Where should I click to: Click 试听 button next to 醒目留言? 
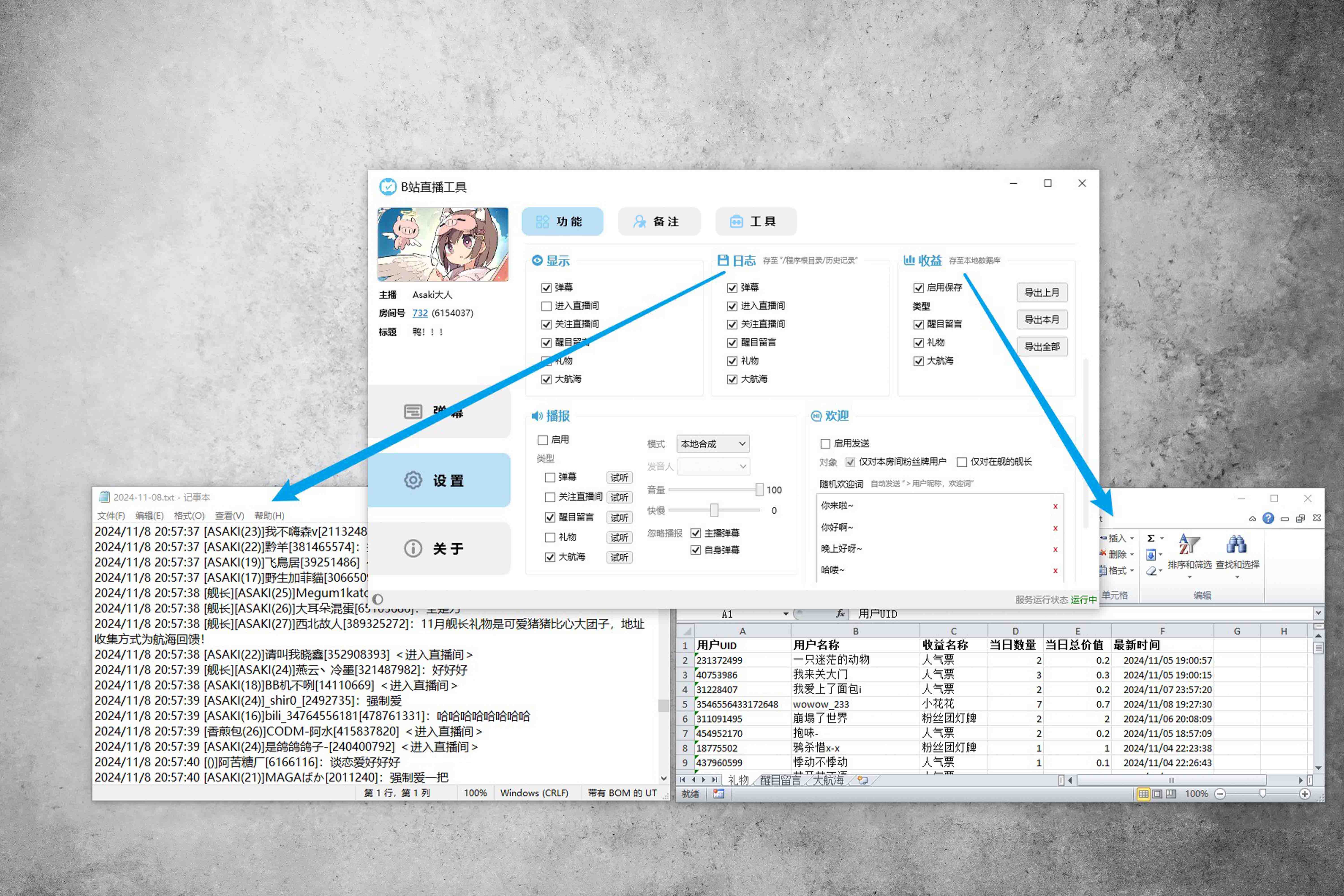tap(619, 518)
